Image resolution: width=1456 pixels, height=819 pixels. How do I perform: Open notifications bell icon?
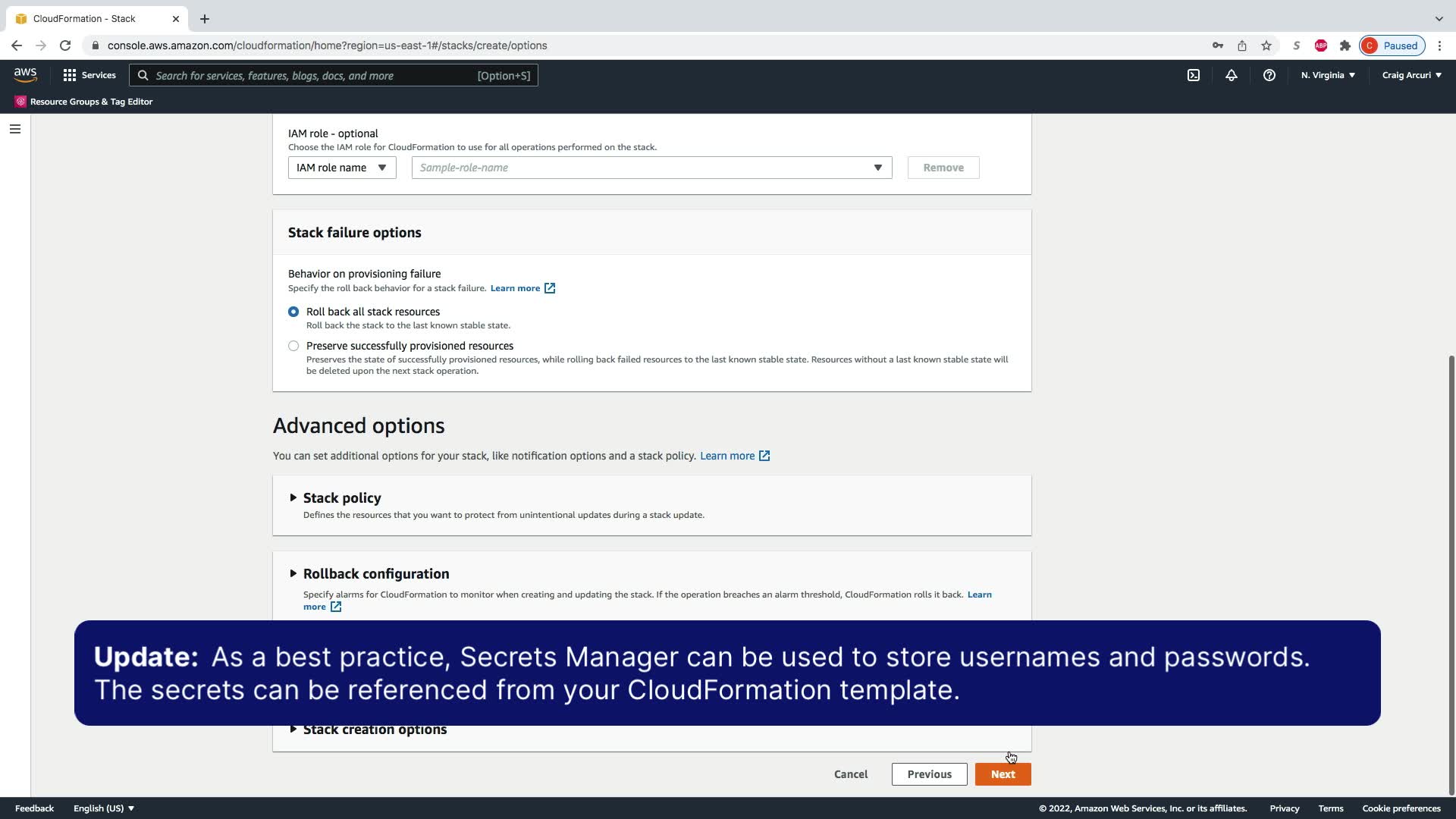(x=1231, y=75)
